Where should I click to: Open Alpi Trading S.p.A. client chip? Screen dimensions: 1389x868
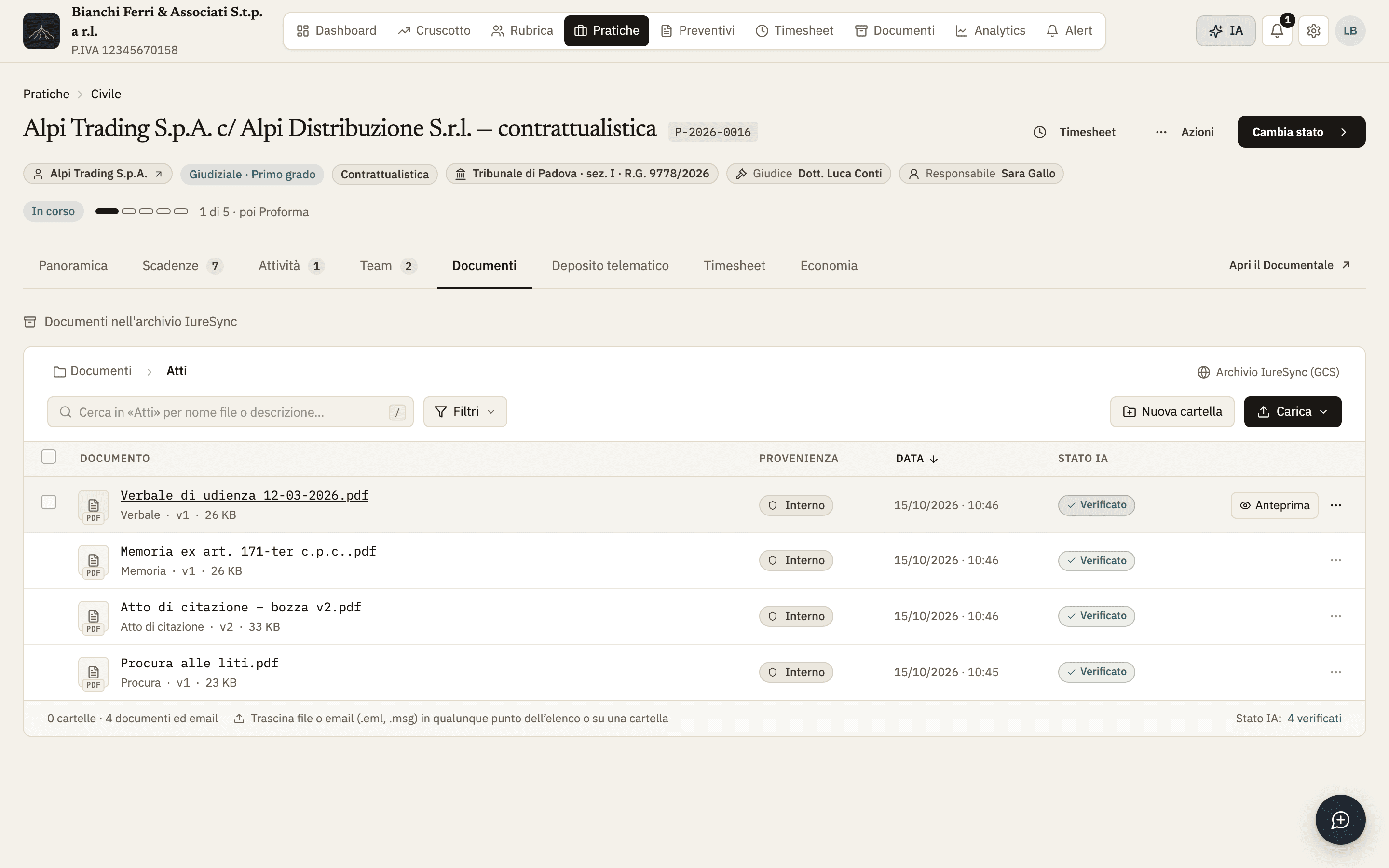tap(97, 174)
